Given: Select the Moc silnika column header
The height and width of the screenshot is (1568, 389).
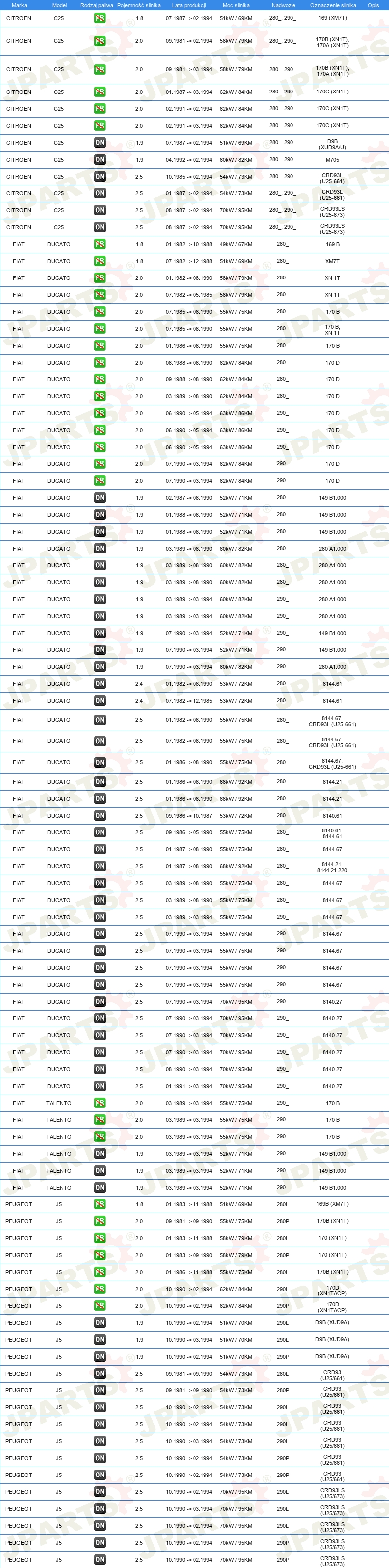Looking at the screenshot, I should tap(236, 5).
